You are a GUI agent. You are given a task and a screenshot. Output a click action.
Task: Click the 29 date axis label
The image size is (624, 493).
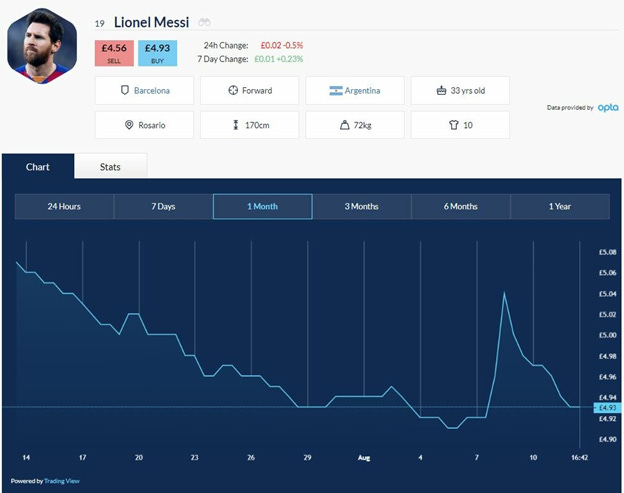pyautogui.click(x=307, y=458)
